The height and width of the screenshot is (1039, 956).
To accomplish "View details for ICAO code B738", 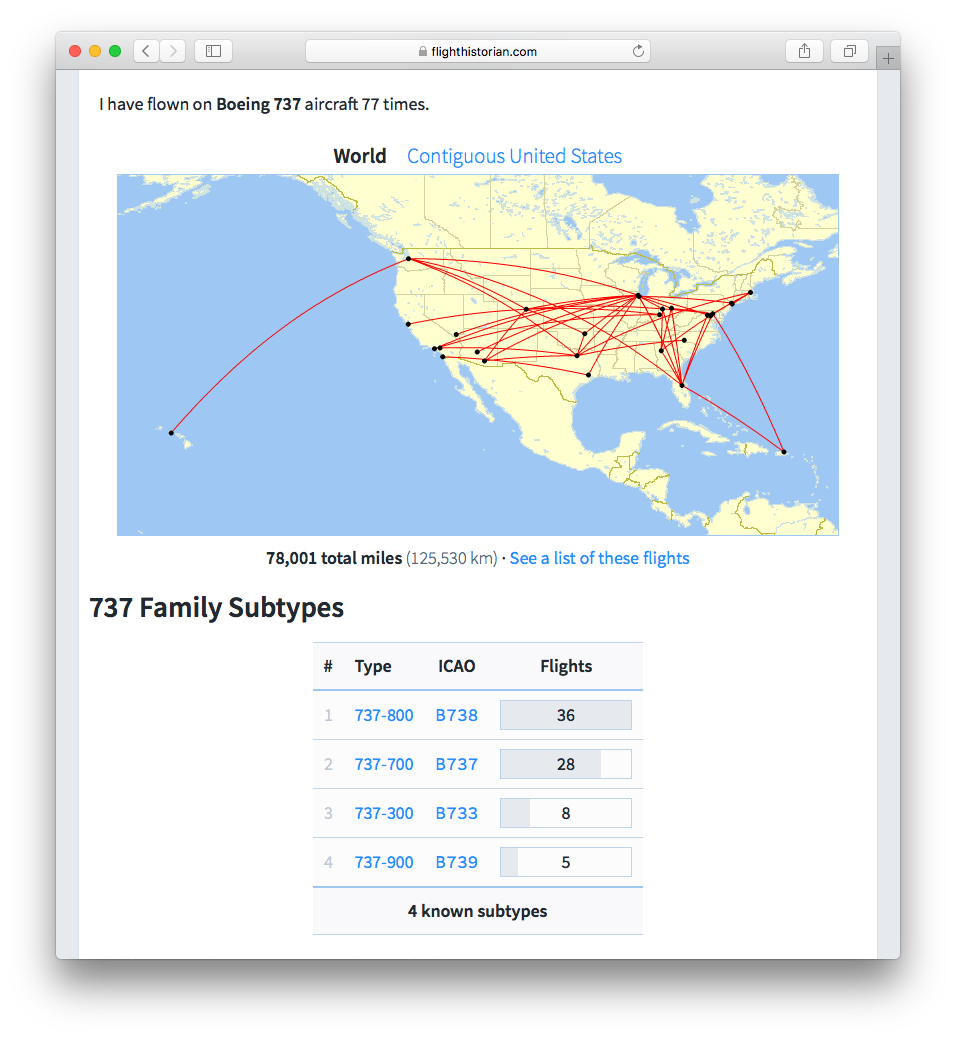I will (456, 715).
